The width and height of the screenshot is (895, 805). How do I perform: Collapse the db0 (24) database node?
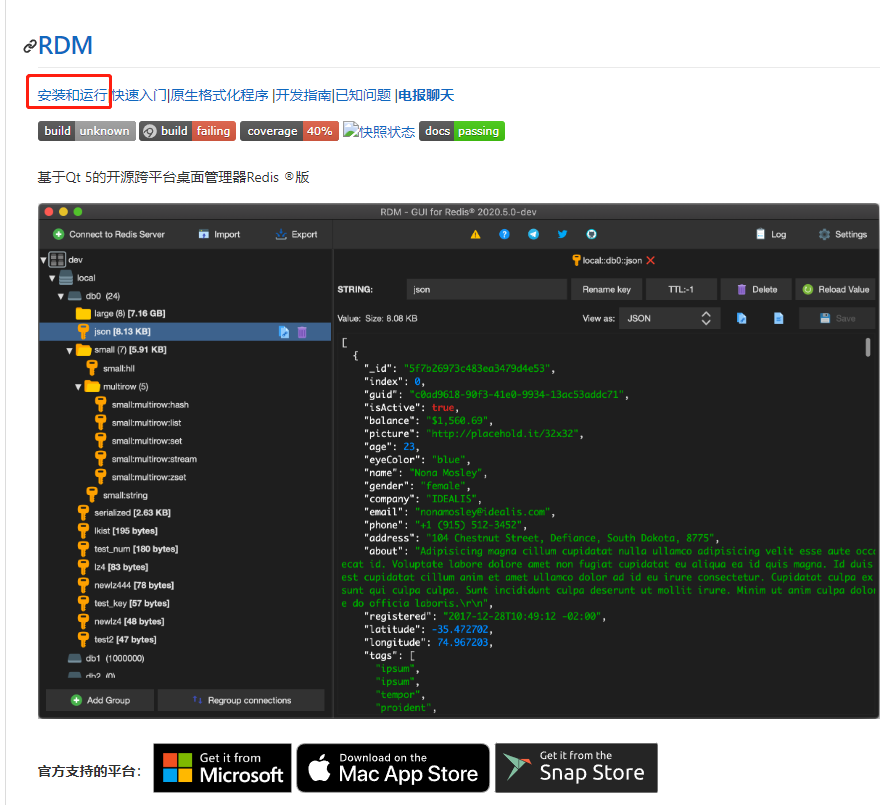(61, 296)
